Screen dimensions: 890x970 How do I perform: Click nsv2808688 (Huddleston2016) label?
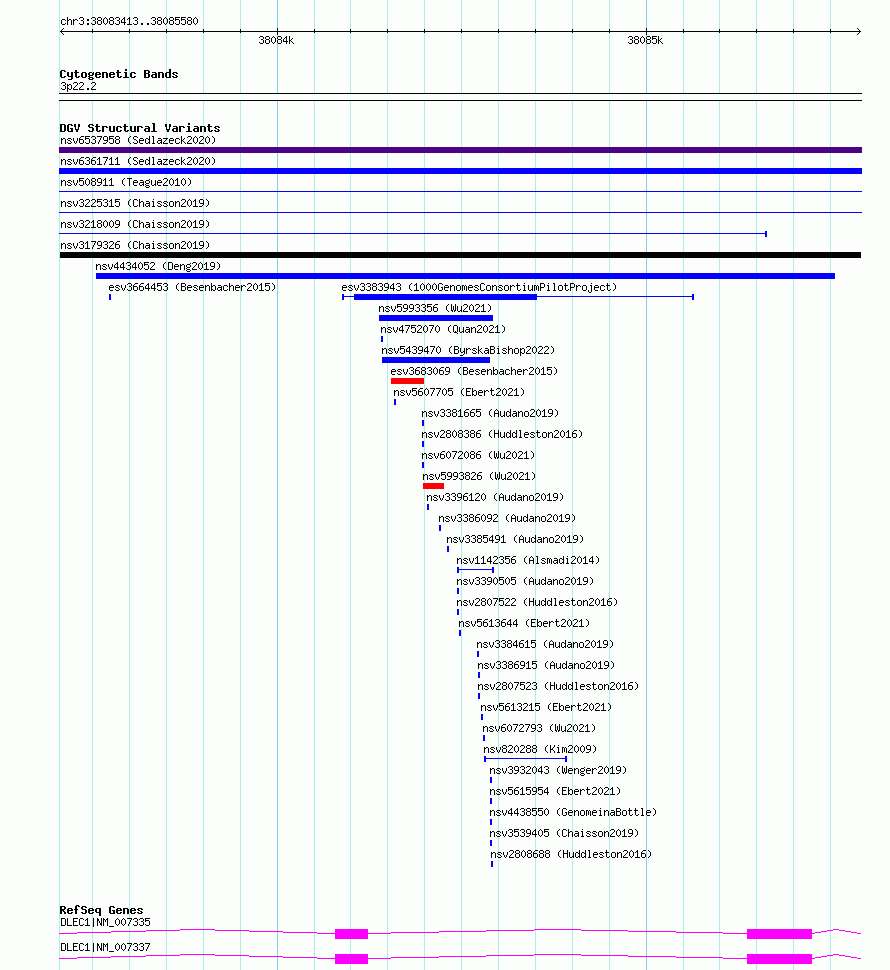571,856
